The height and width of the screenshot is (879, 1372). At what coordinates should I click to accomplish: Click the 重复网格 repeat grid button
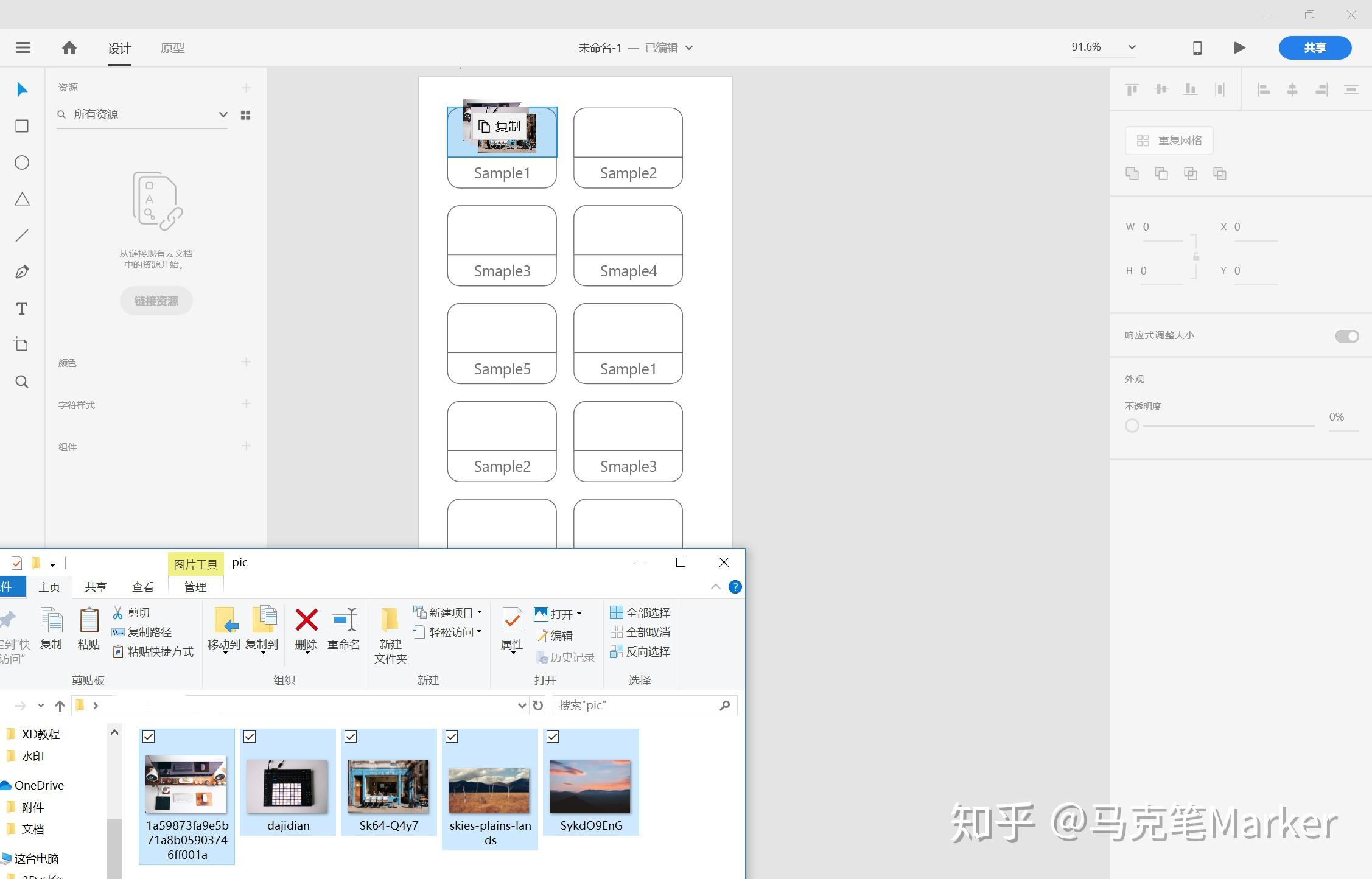1169,140
